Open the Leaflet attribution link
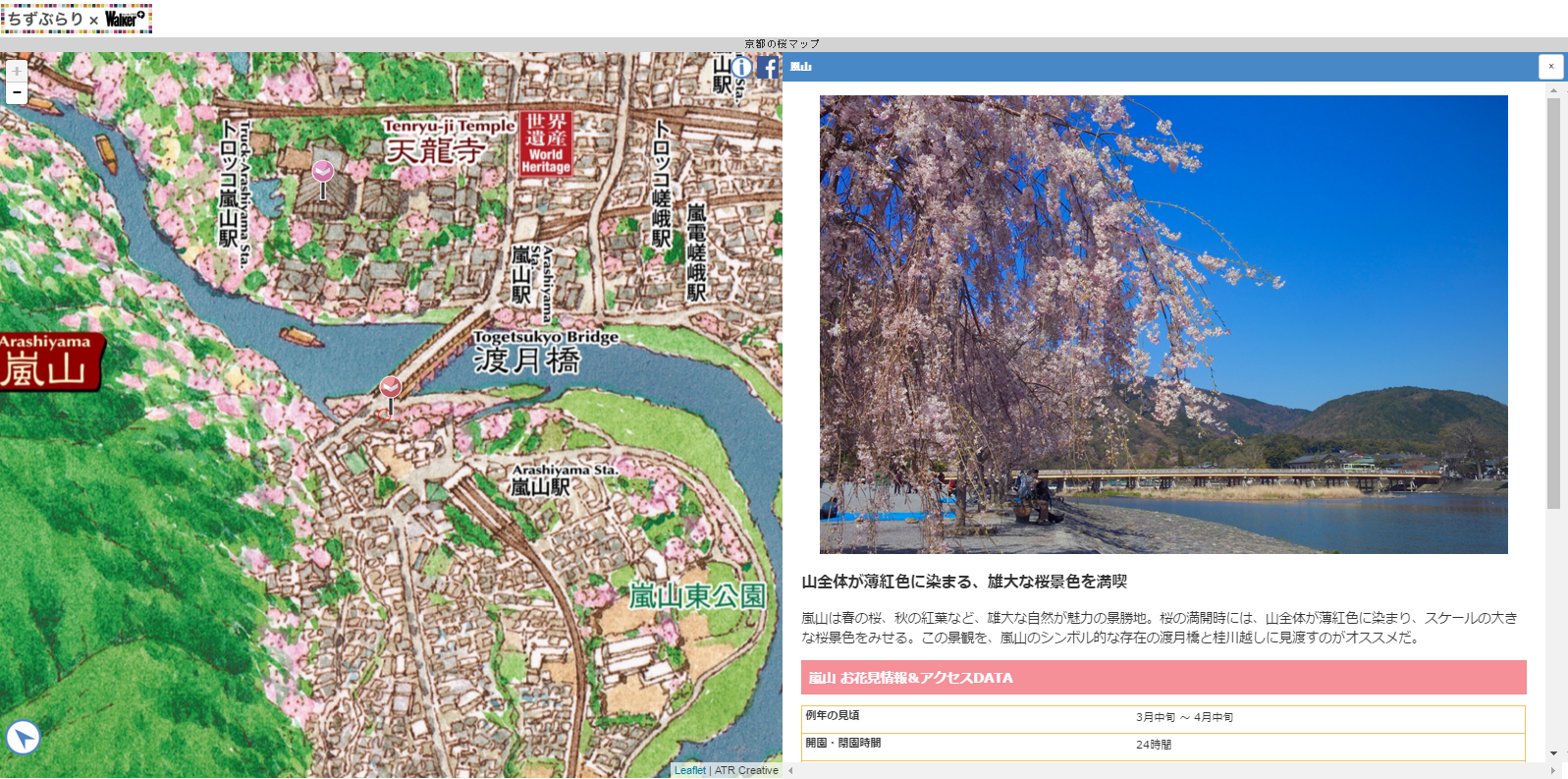 (x=689, y=771)
